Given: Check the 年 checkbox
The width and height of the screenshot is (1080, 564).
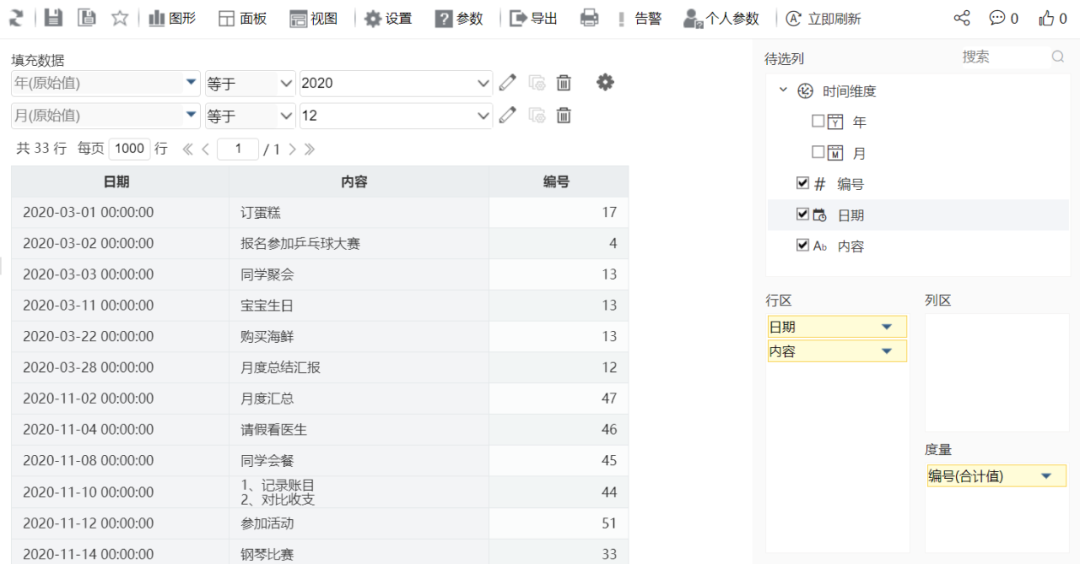Looking at the screenshot, I should [x=818, y=121].
